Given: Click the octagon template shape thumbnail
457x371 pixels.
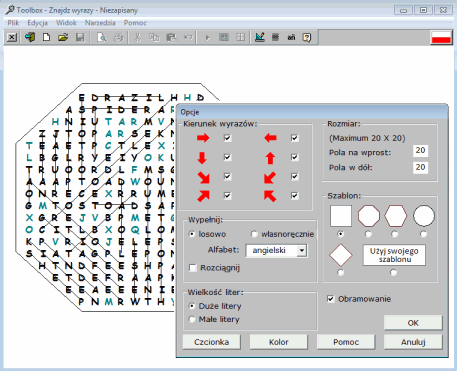Looking at the screenshot, I should 369,216.
